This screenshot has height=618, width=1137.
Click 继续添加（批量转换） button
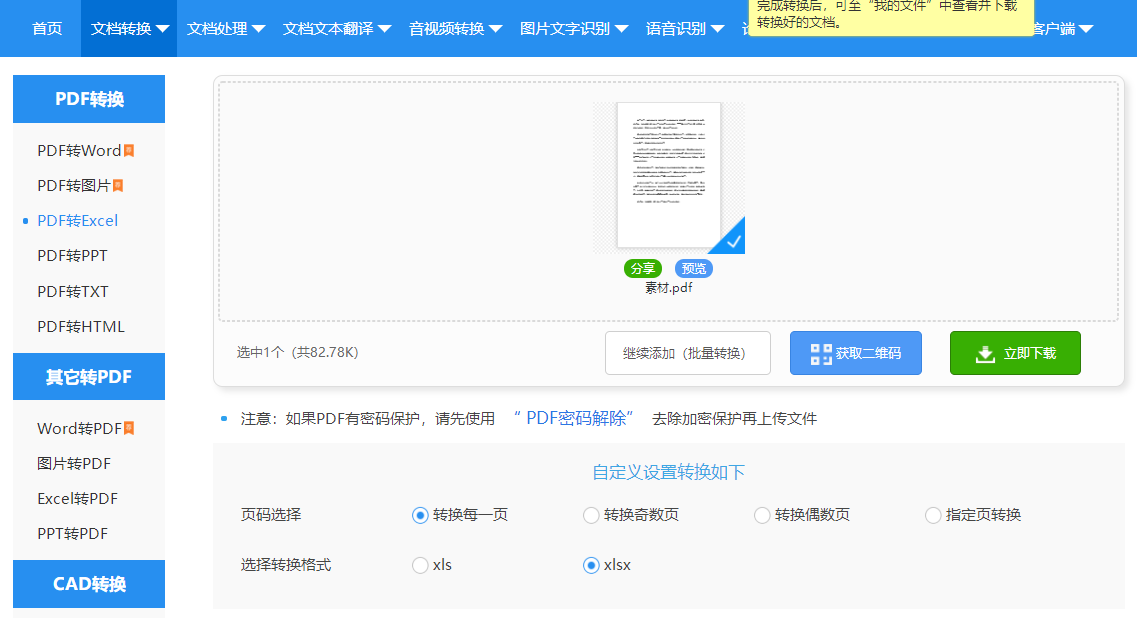click(x=688, y=352)
